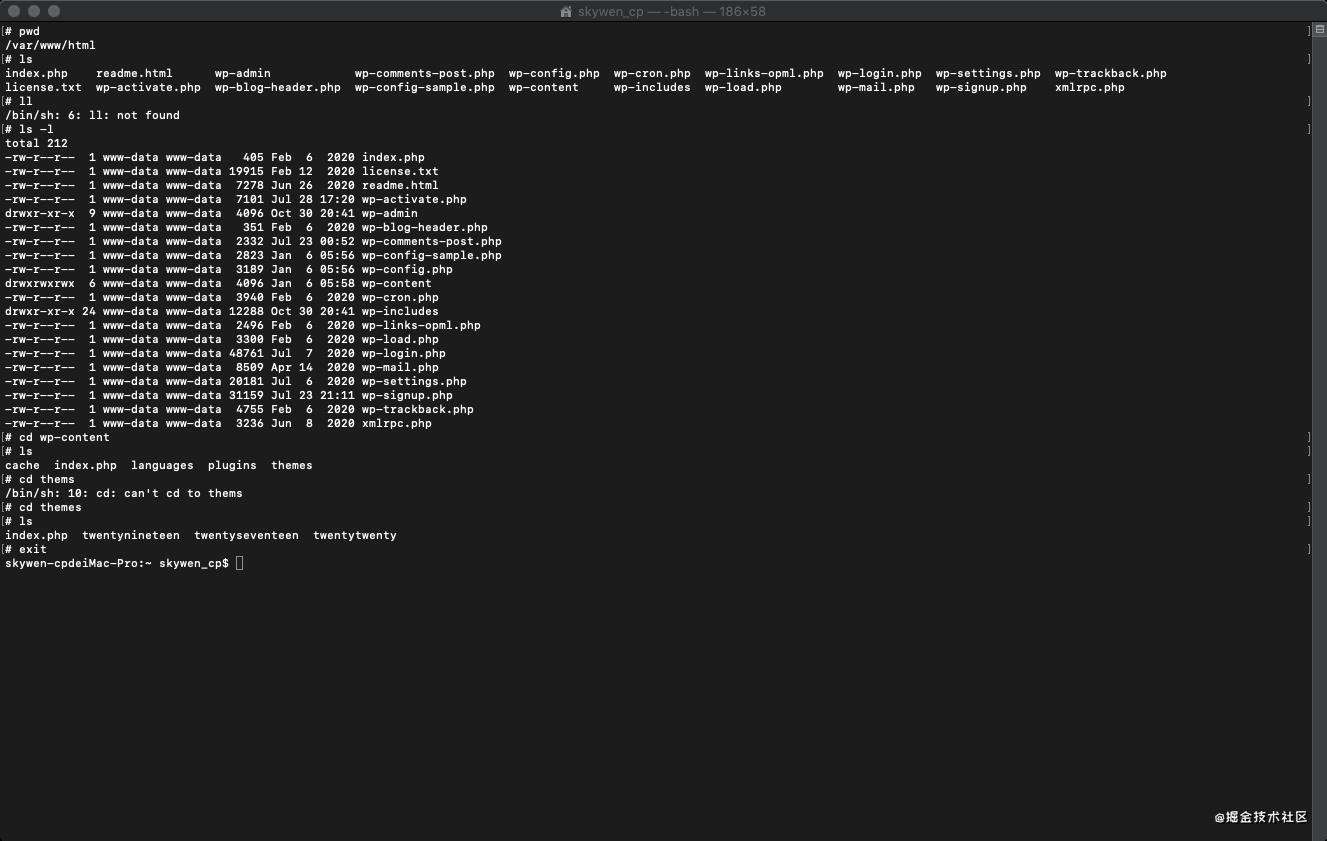Click 'cache' in wp-content ls output
The height and width of the screenshot is (841, 1327).
click(x=22, y=465)
